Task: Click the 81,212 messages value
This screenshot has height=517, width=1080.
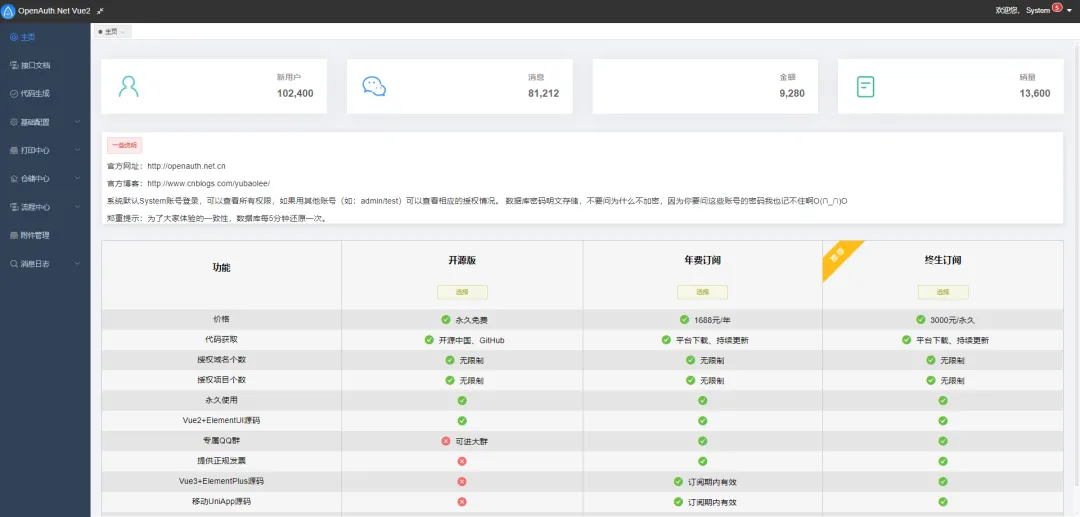Action: (543, 94)
